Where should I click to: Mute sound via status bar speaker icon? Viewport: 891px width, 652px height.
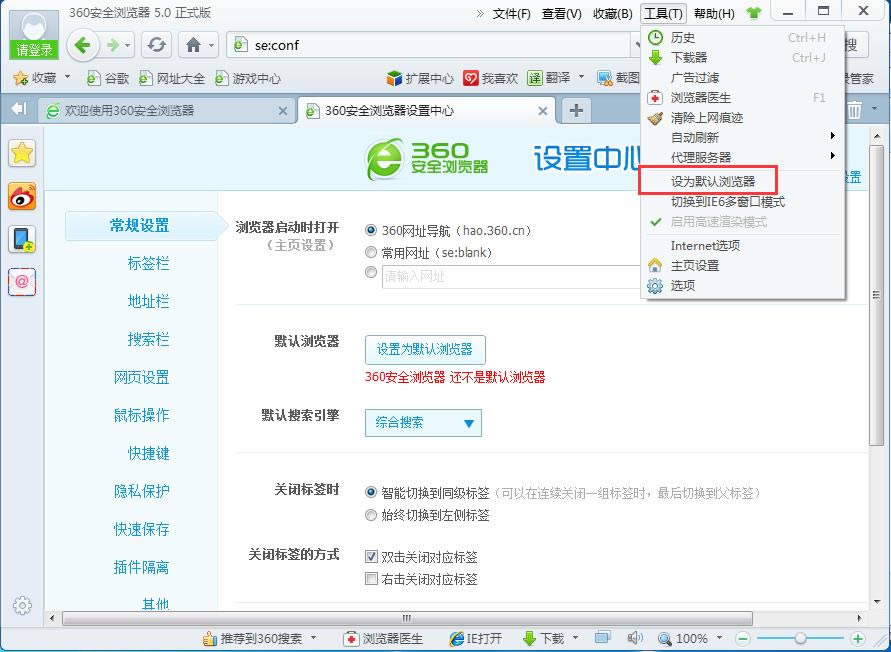[632, 638]
